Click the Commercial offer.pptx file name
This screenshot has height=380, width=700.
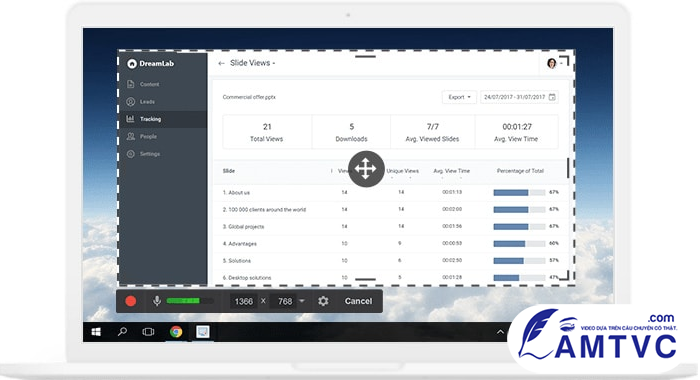(249, 97)
